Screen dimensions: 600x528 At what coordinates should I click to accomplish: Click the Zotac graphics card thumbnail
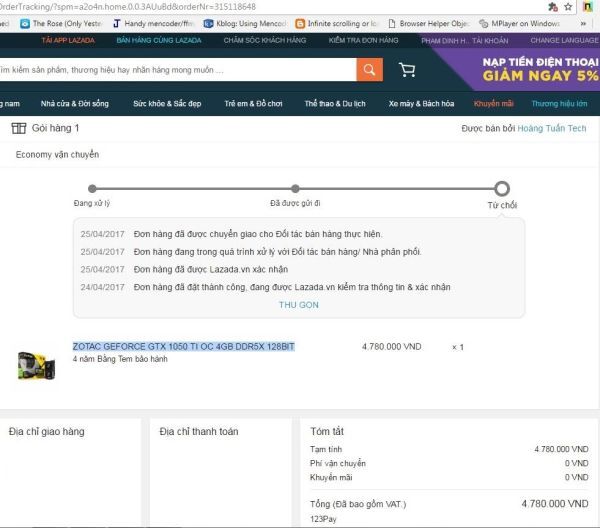pos(36,366)
